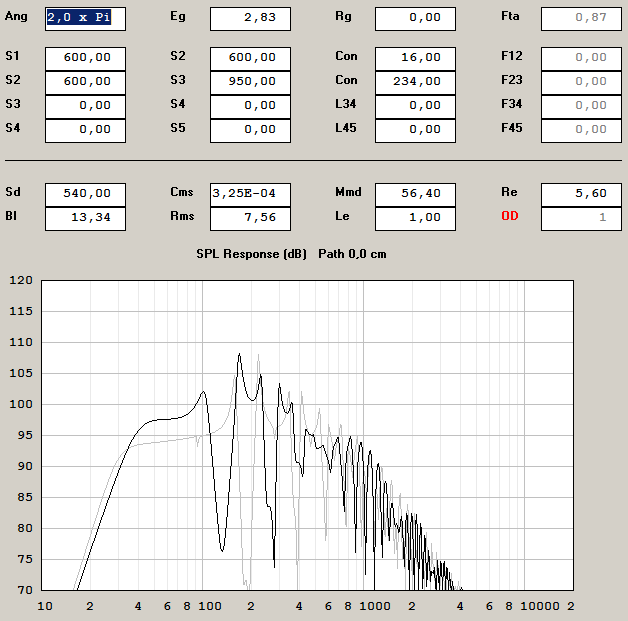The width and height of the screenshot is (628, 621).
Task: Click the L45 input field
Action: pyautogui.click(x=415, y=131)
